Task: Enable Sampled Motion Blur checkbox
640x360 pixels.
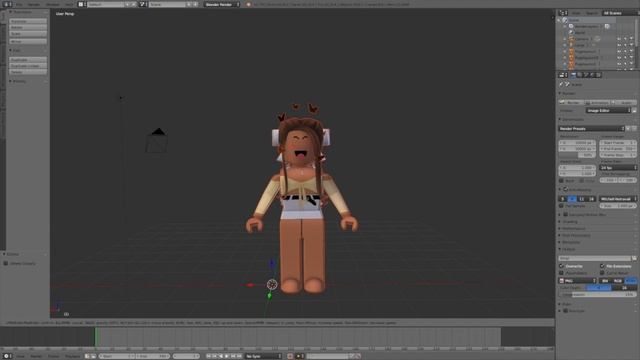Action: click(x=565, y=214)
